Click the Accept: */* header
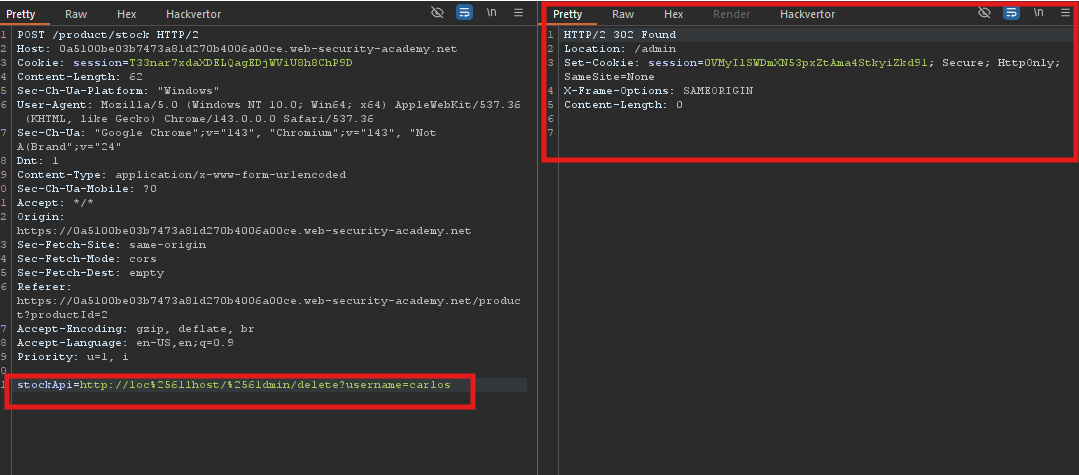The image size is (1079, 475). tap(56, 202)
